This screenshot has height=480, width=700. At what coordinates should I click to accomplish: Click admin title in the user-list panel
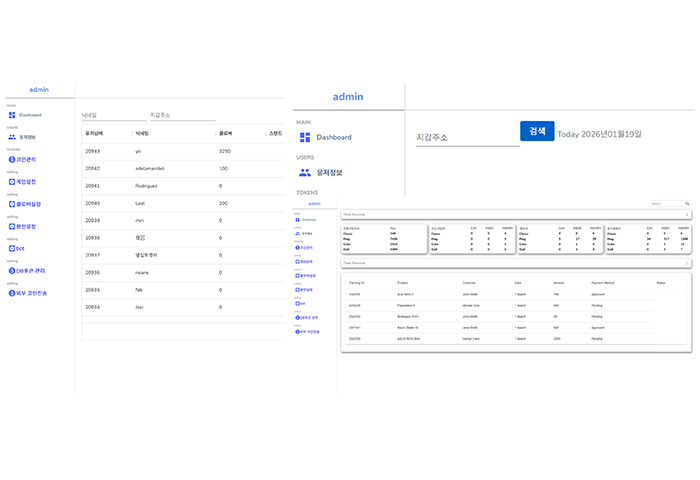[x=39, y=90]
